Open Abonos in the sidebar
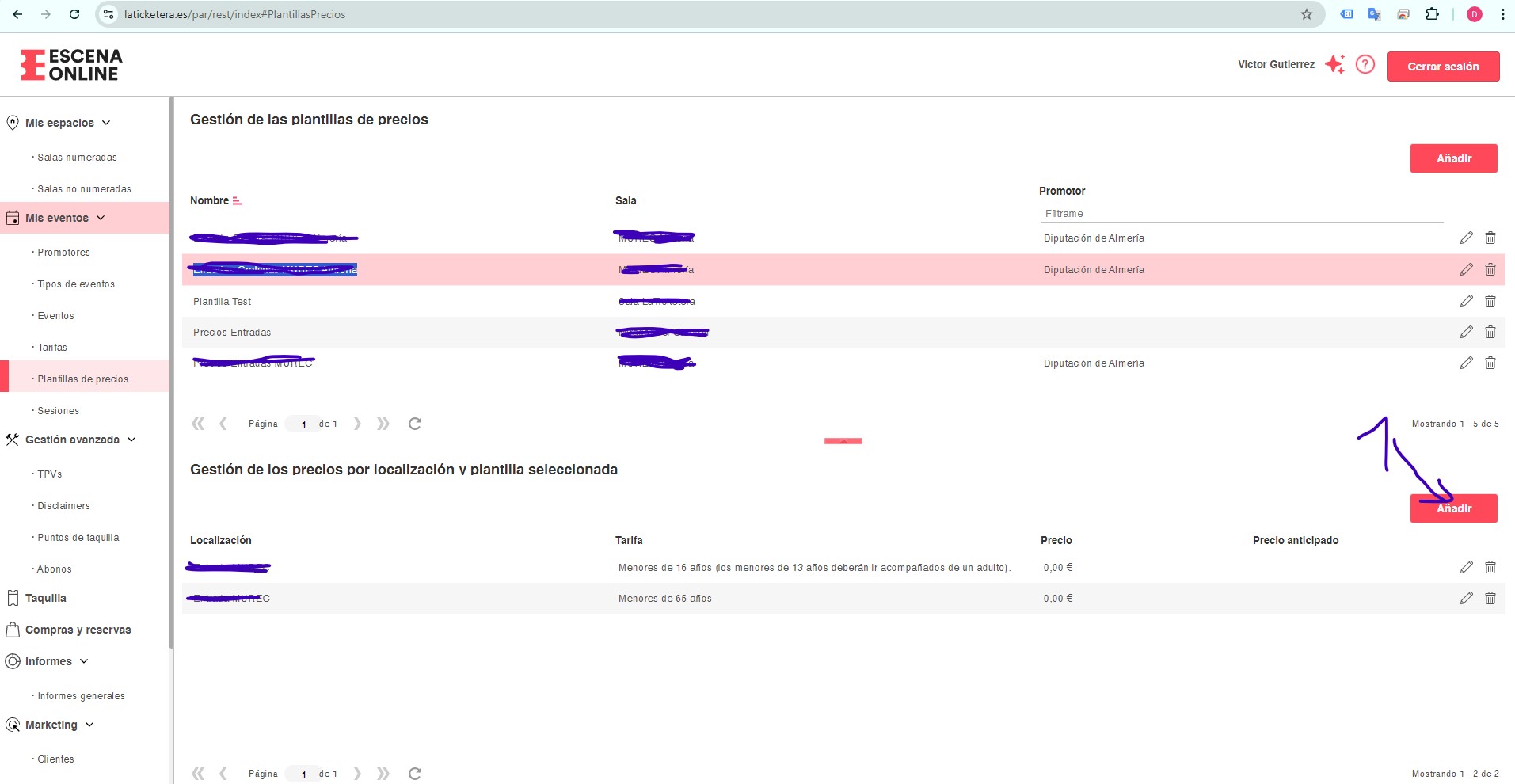 pos(54,569)
